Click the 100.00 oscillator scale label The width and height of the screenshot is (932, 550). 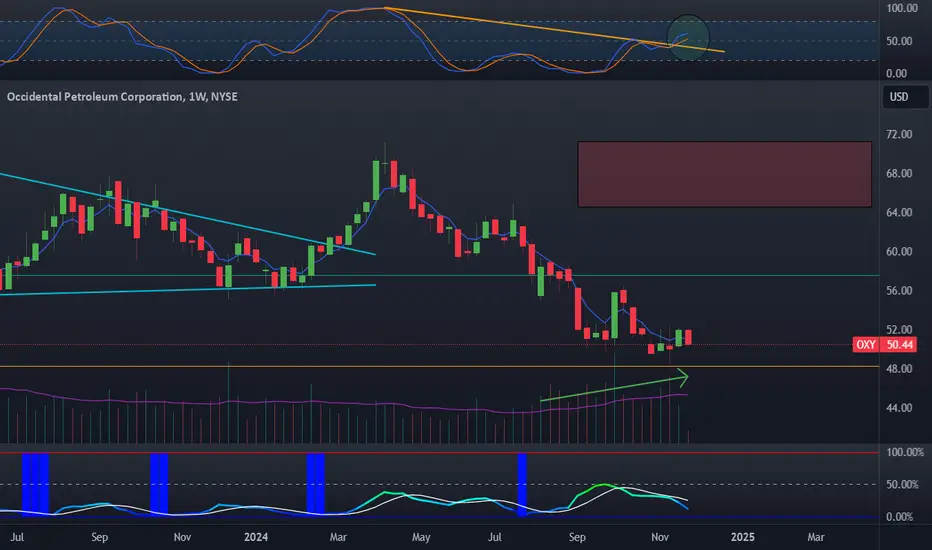pyautogui.click(x=902, y=8)
